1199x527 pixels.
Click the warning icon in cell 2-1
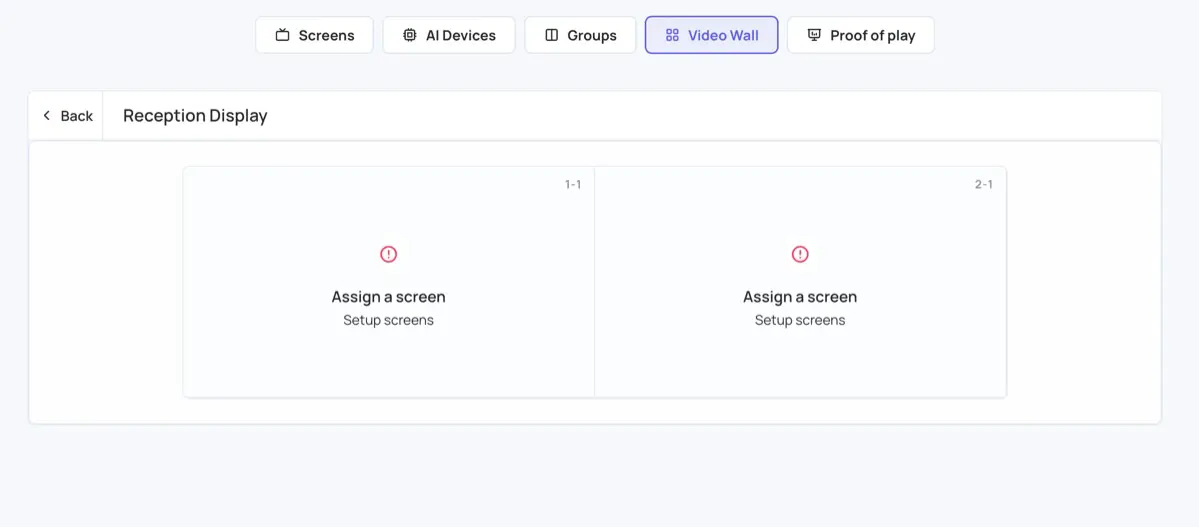[800, 254]
